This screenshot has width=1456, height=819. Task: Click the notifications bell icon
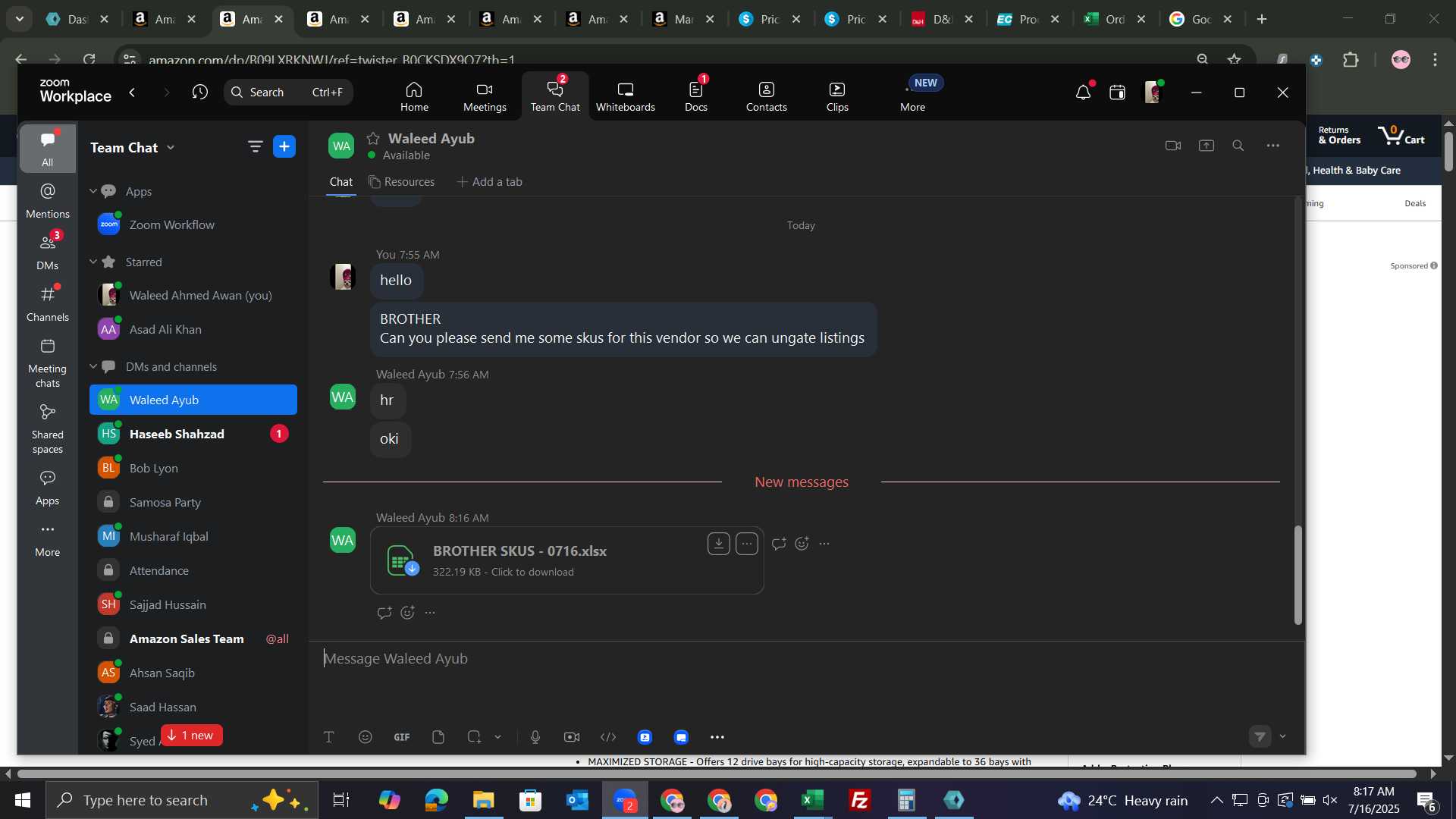pyautogui.click(x=1083, y=93)
